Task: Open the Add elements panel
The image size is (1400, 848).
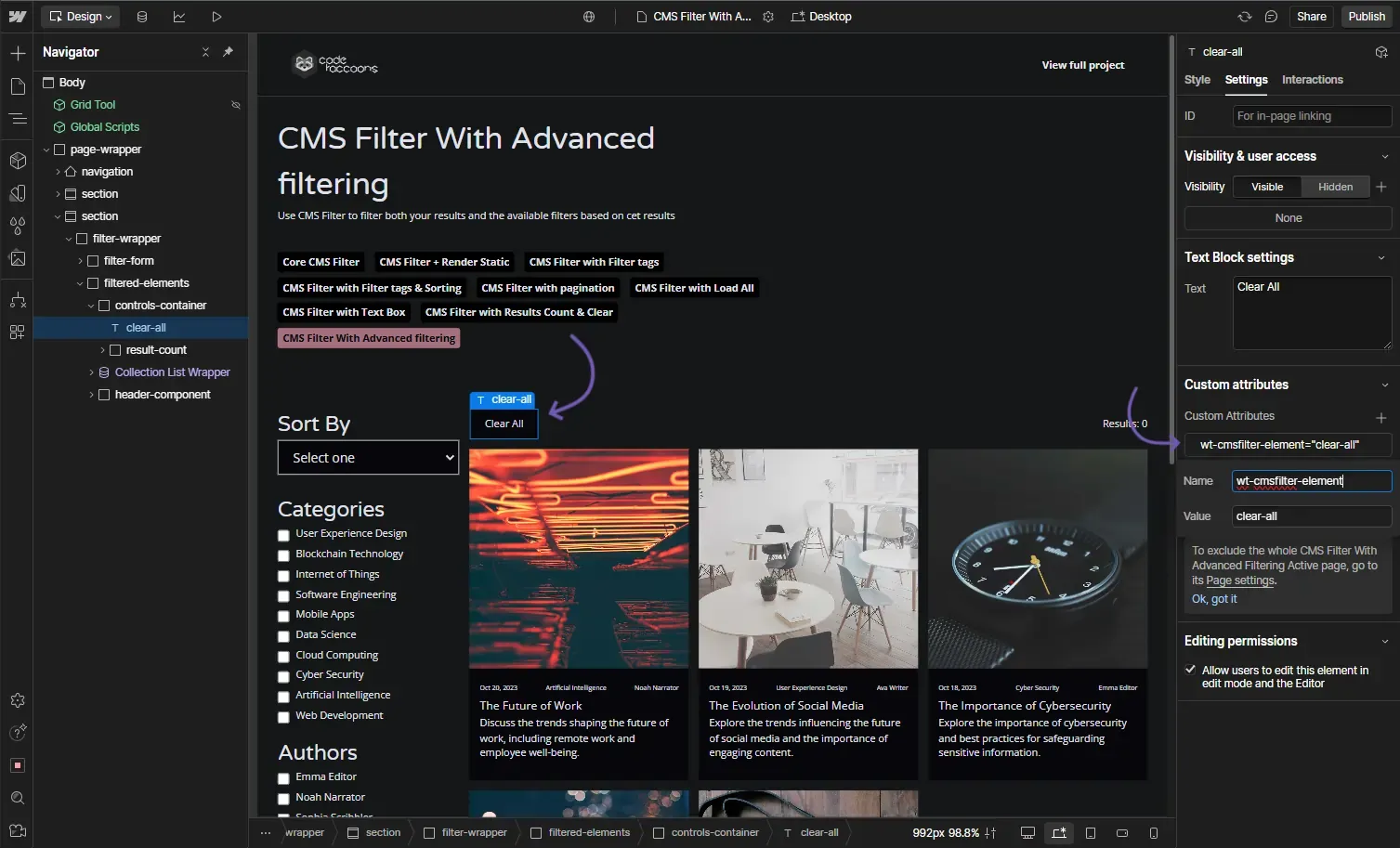Action: tap(18, 53)
